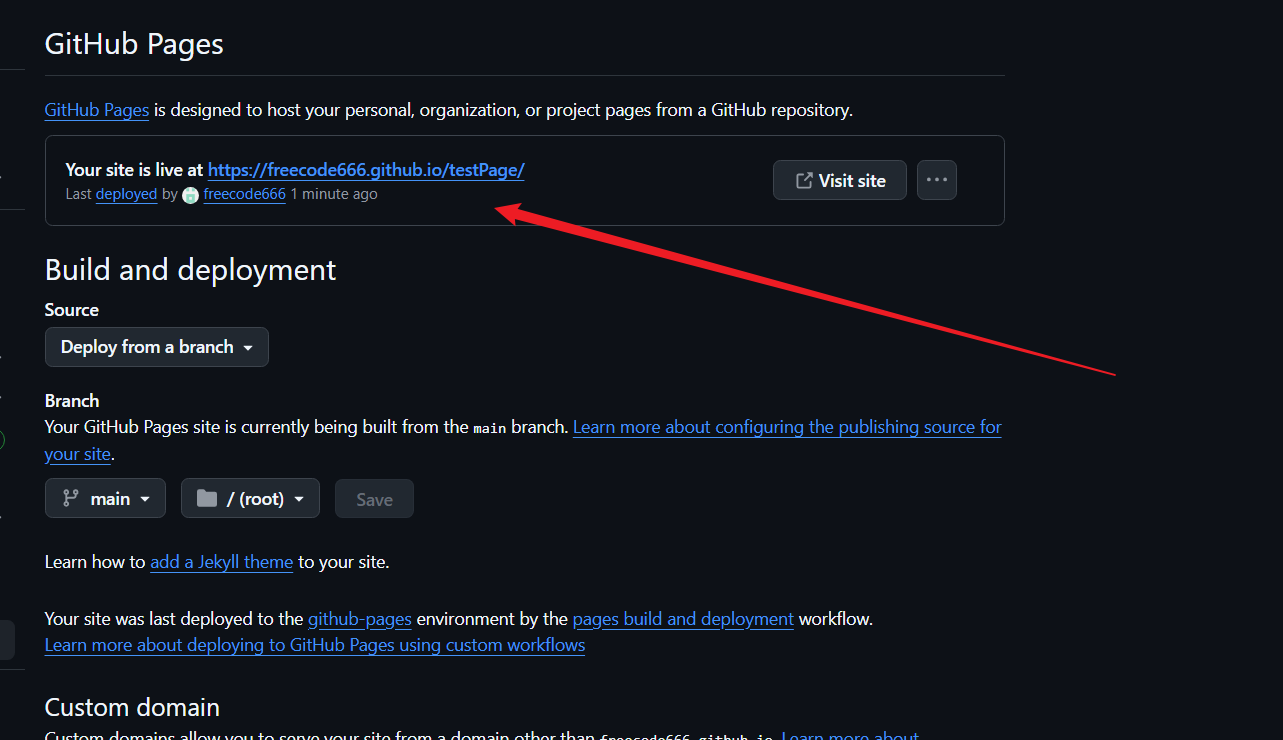1283x740 pixels.
Task: Click the git branch icon in main selector
Action: pos(71,498)
